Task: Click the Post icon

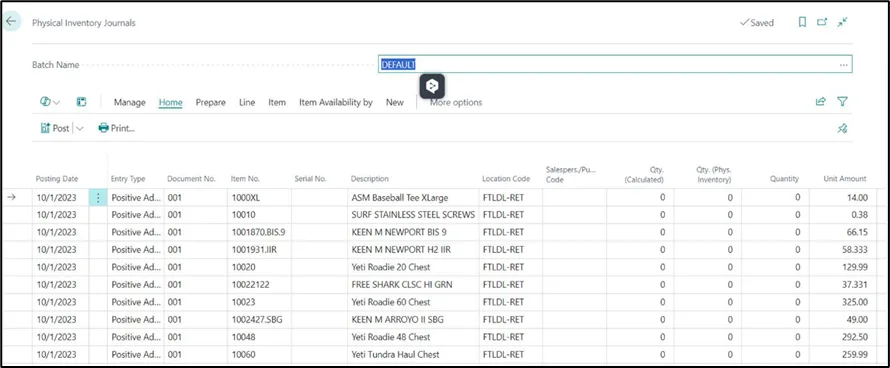Action: point(45,128)
